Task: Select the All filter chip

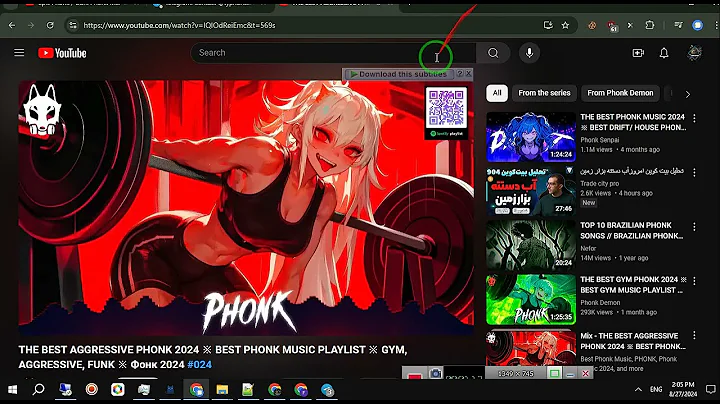Action: 497,93
